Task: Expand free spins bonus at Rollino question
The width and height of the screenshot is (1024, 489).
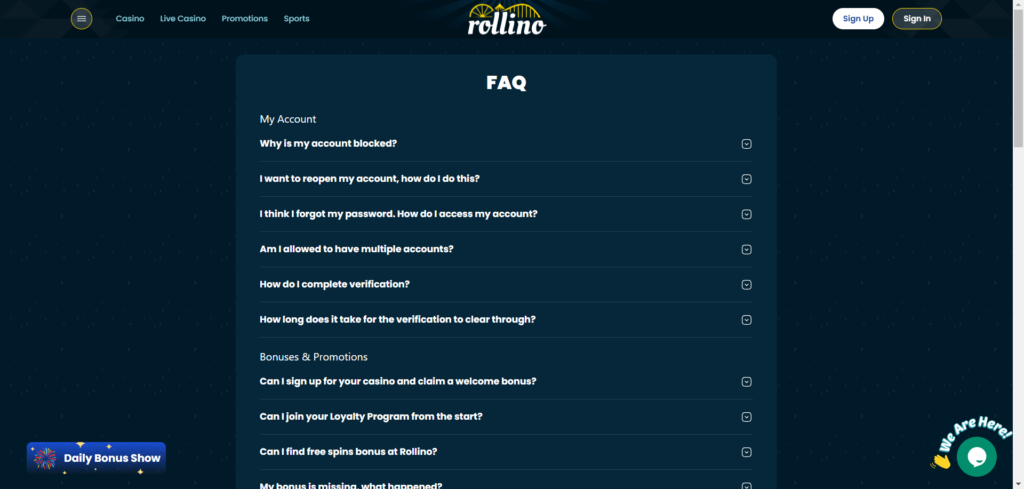Action: click(348, 451)
